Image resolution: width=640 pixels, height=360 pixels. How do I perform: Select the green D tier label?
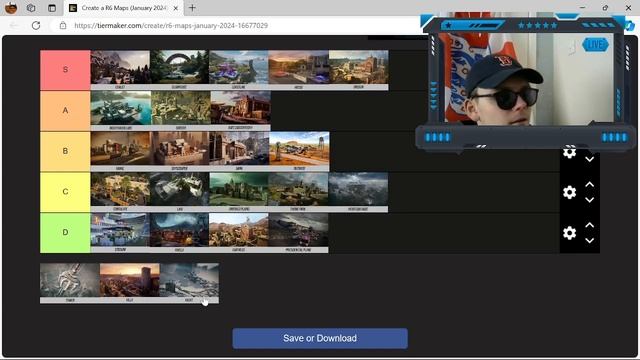click(65, 233)
